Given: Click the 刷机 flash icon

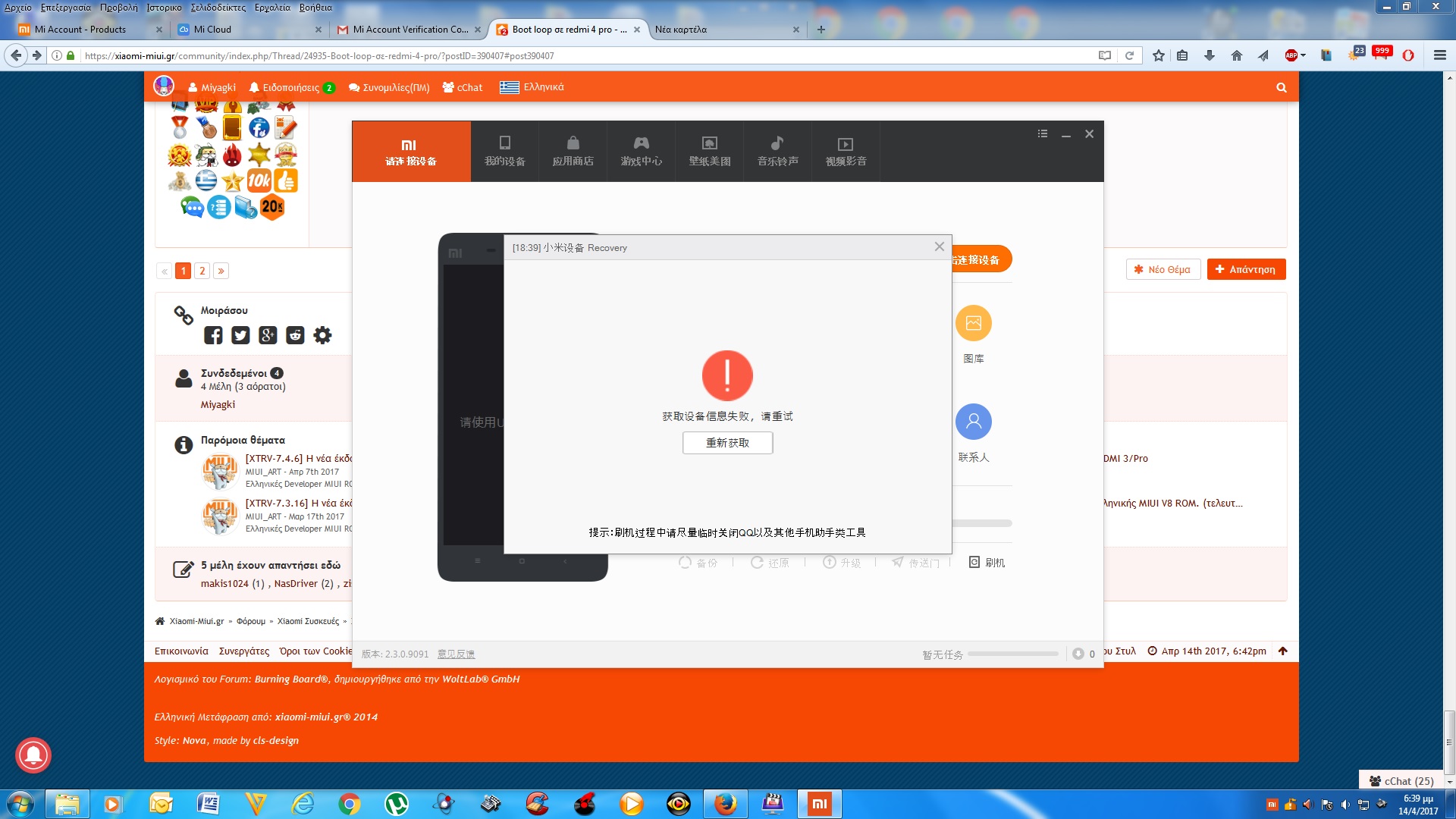Looking at the screenshot, I should click(x=987, y=563).
